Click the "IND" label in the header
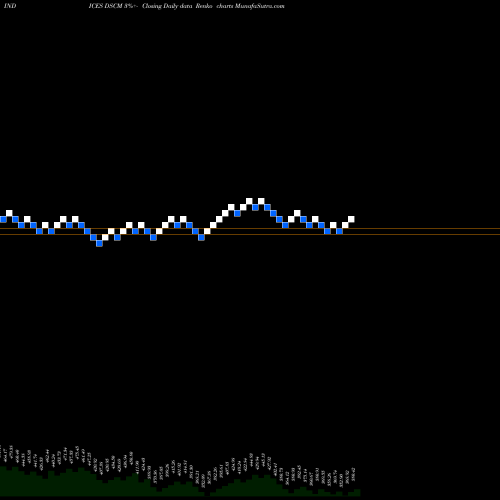This screenshot has height=500, width=500. [x=10, y=6]
